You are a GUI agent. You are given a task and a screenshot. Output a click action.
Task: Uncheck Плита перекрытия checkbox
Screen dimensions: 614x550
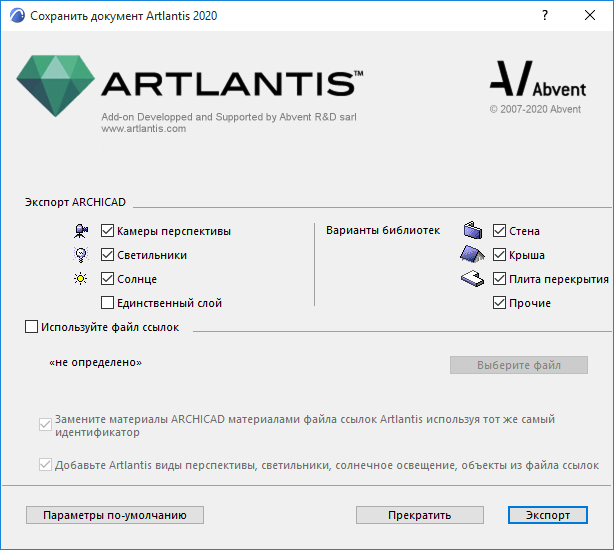[499, 279]
